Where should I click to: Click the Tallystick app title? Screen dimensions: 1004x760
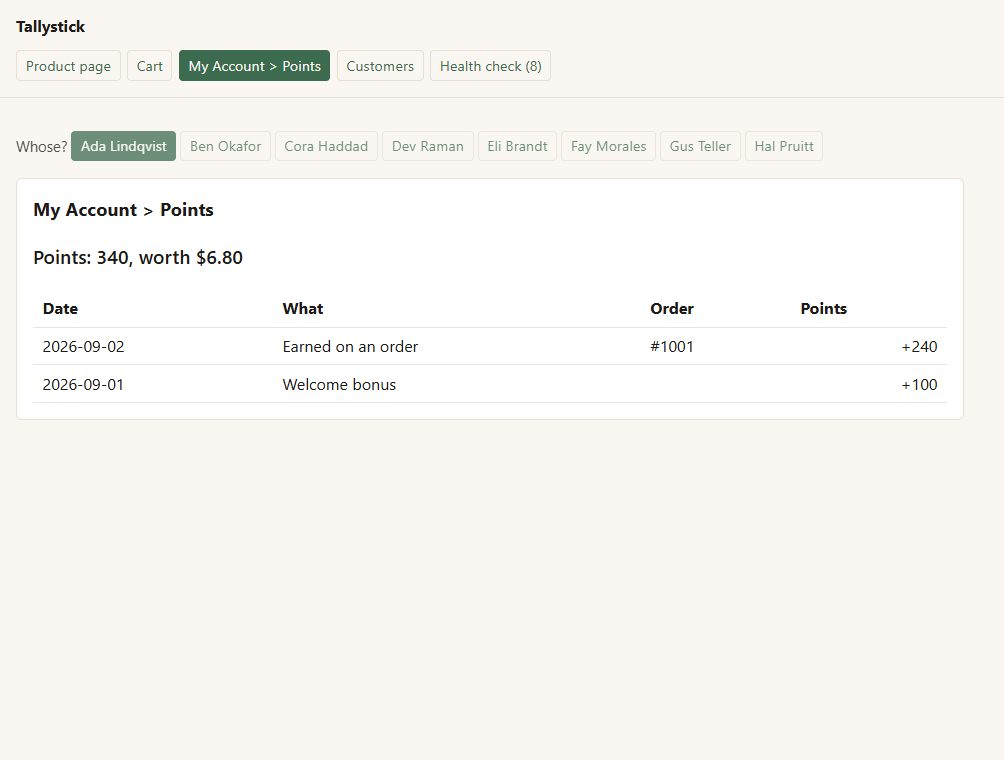[51, 27]
